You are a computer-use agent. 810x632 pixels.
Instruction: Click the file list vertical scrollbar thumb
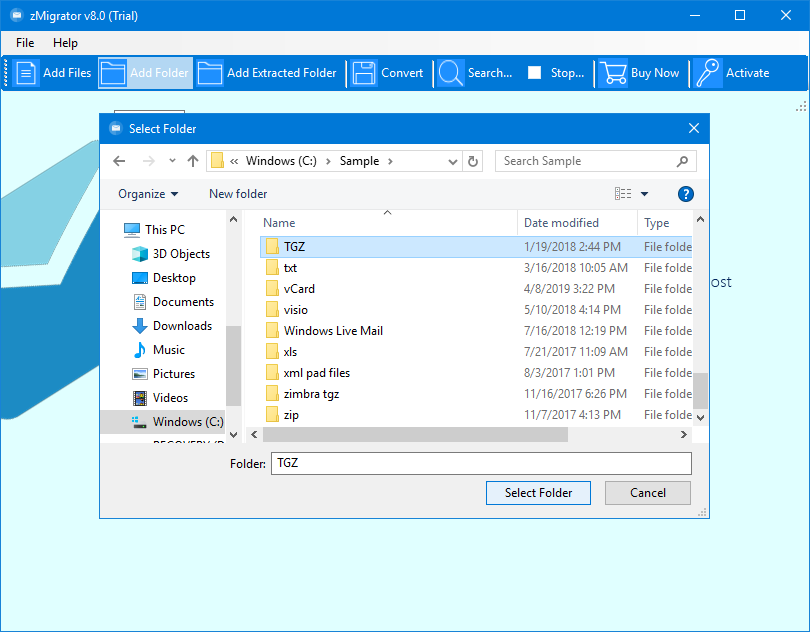coord(700,391)
